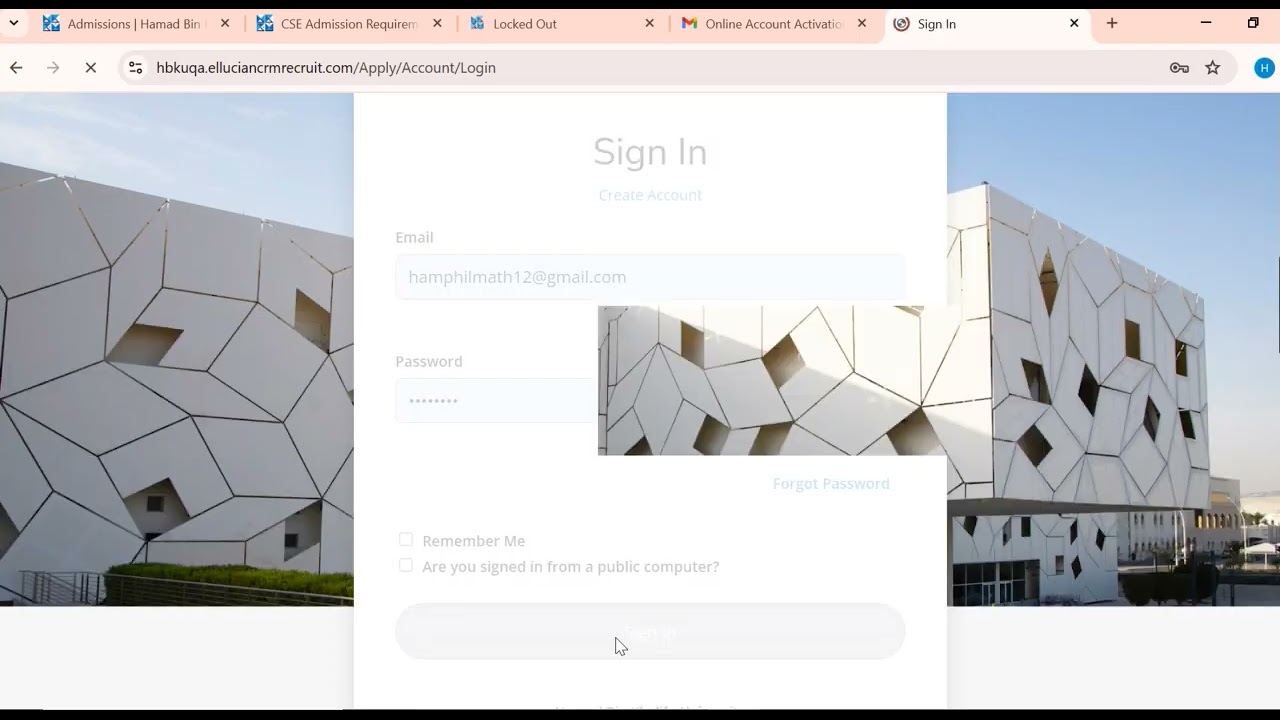Screen dimensions: 1280x720
Task: Click the Sign In heading text
Action: [x=650, y=152]
